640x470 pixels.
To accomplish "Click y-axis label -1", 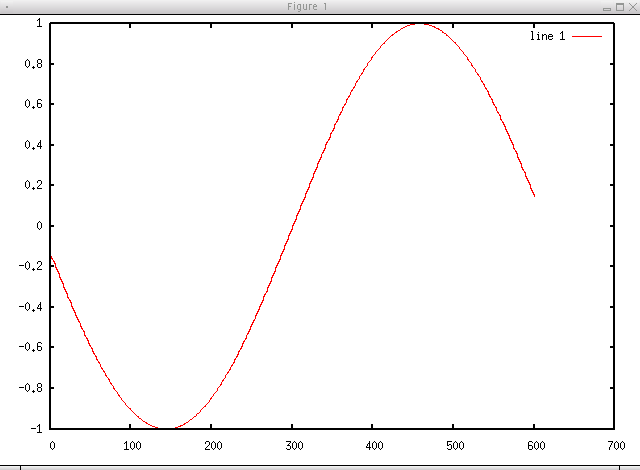I will click(x=36, y=428).
